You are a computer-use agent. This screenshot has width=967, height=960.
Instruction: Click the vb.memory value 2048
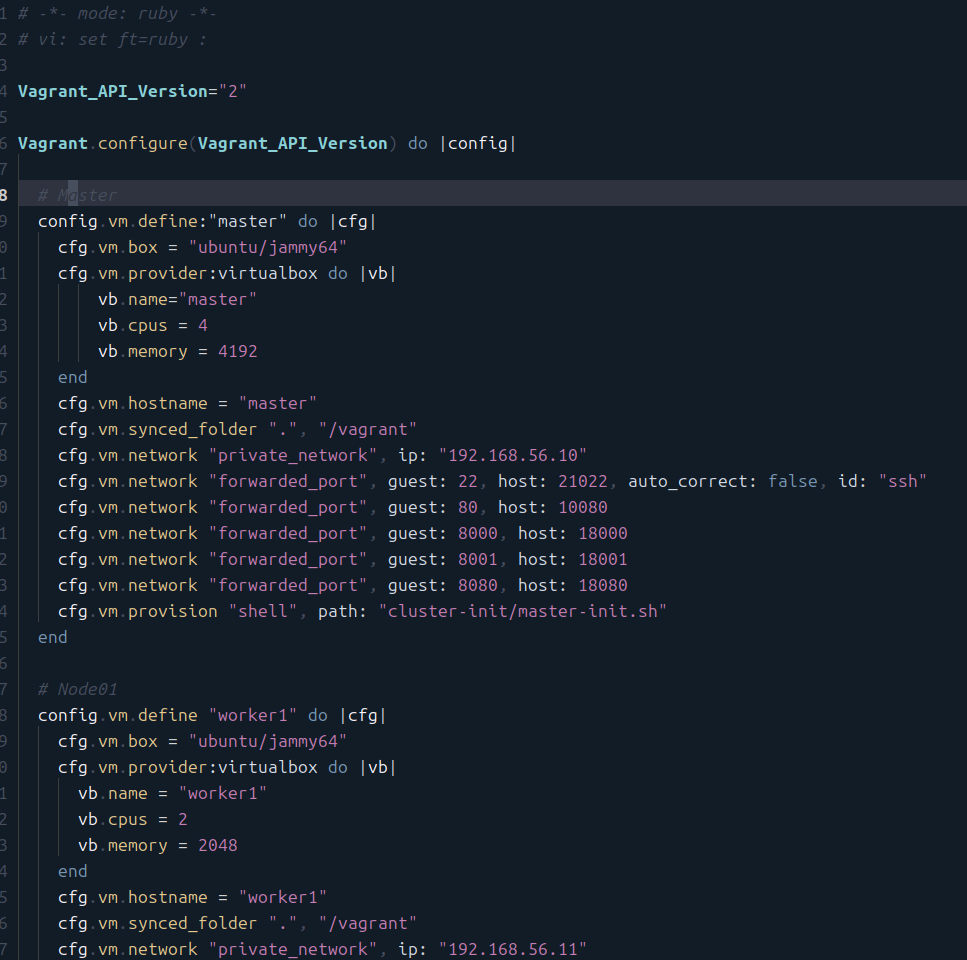(x=218, y=845)
